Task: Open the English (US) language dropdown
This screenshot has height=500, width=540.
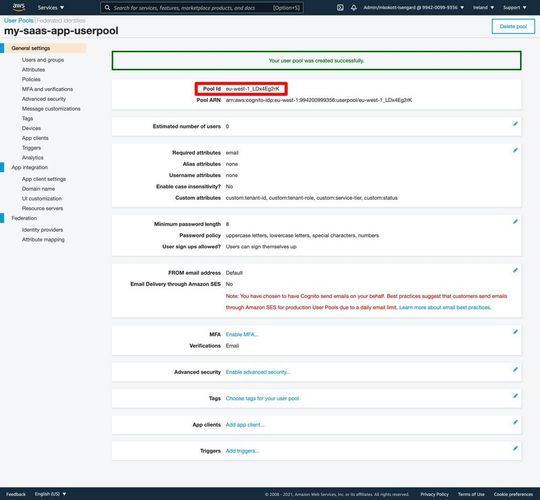Action: tap(50, 494)
